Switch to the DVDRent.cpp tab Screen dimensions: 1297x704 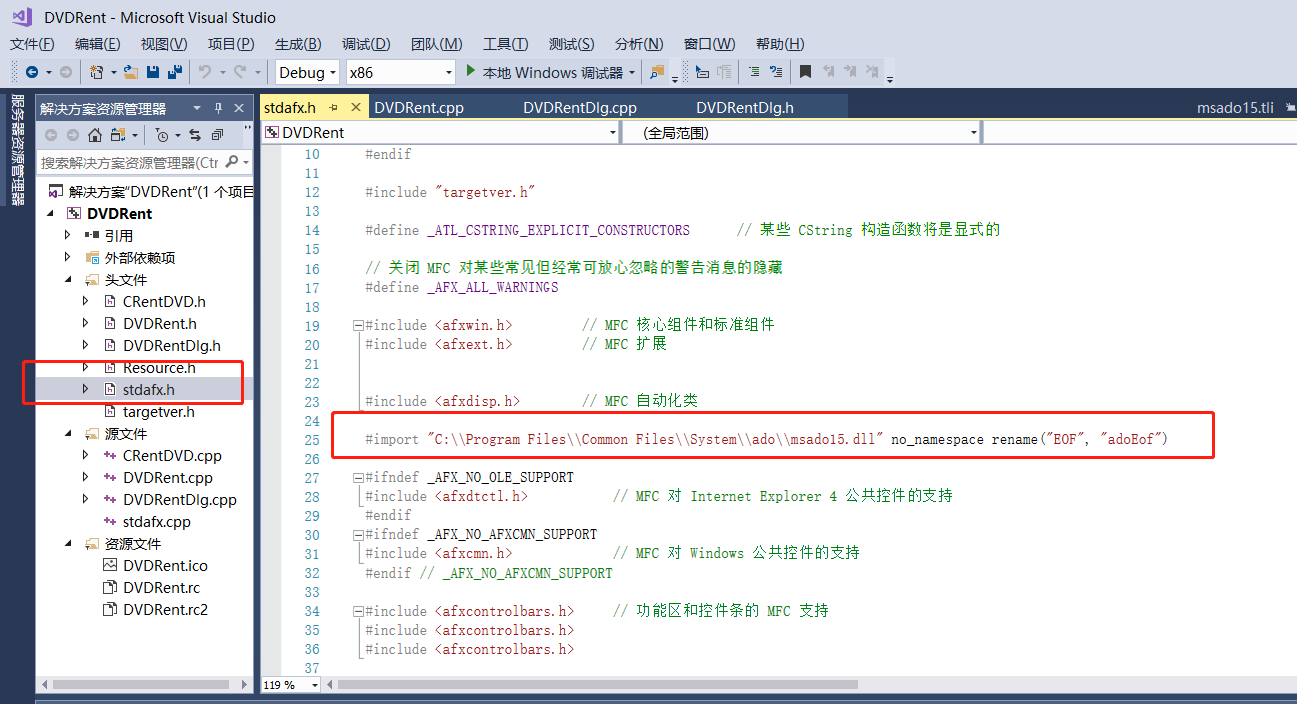[418, 107]
